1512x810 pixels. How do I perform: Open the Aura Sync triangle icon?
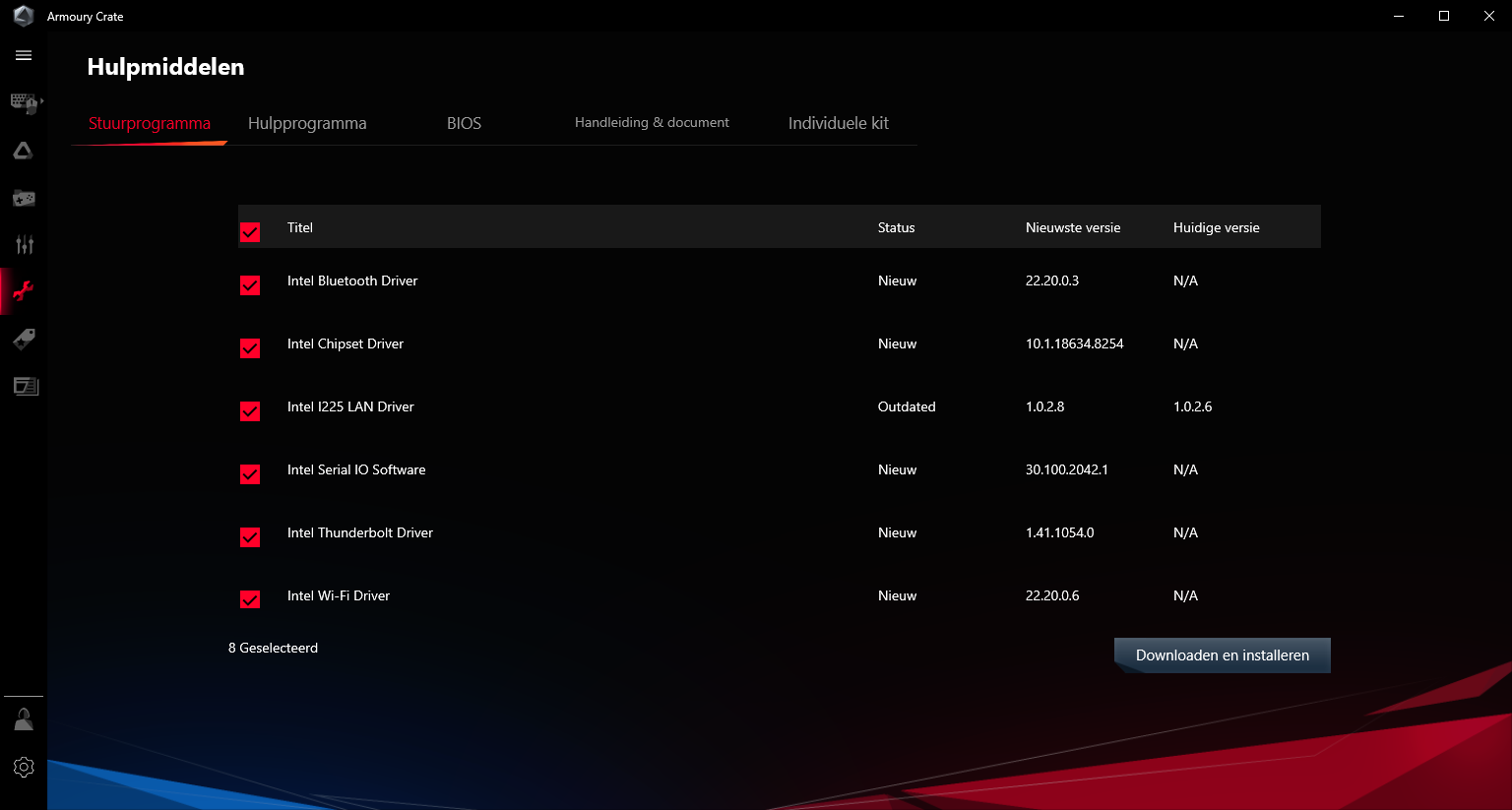[x=24, y=151]
